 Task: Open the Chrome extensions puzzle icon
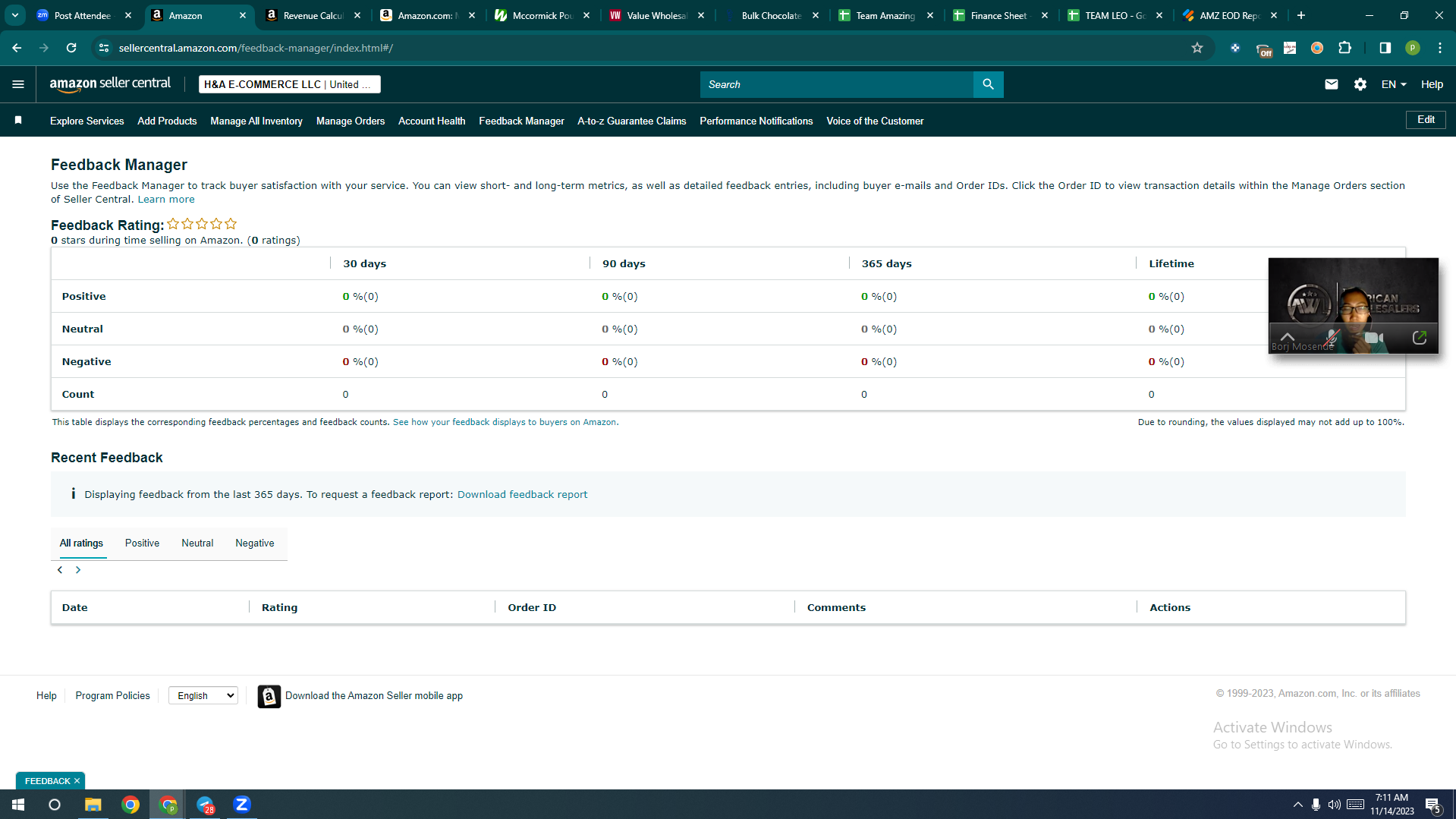click(x=1344, y=48)
